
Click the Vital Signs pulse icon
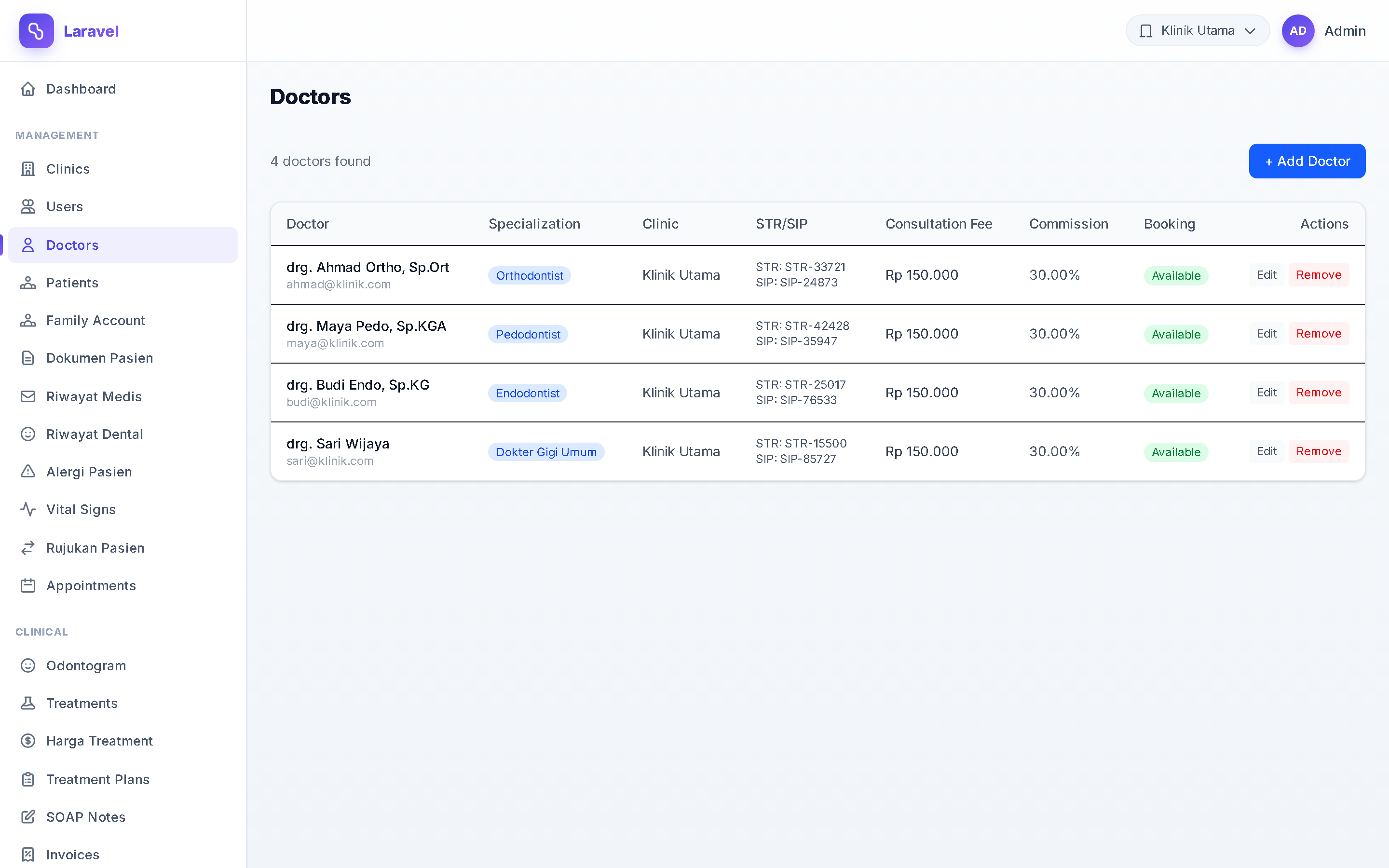28,510
